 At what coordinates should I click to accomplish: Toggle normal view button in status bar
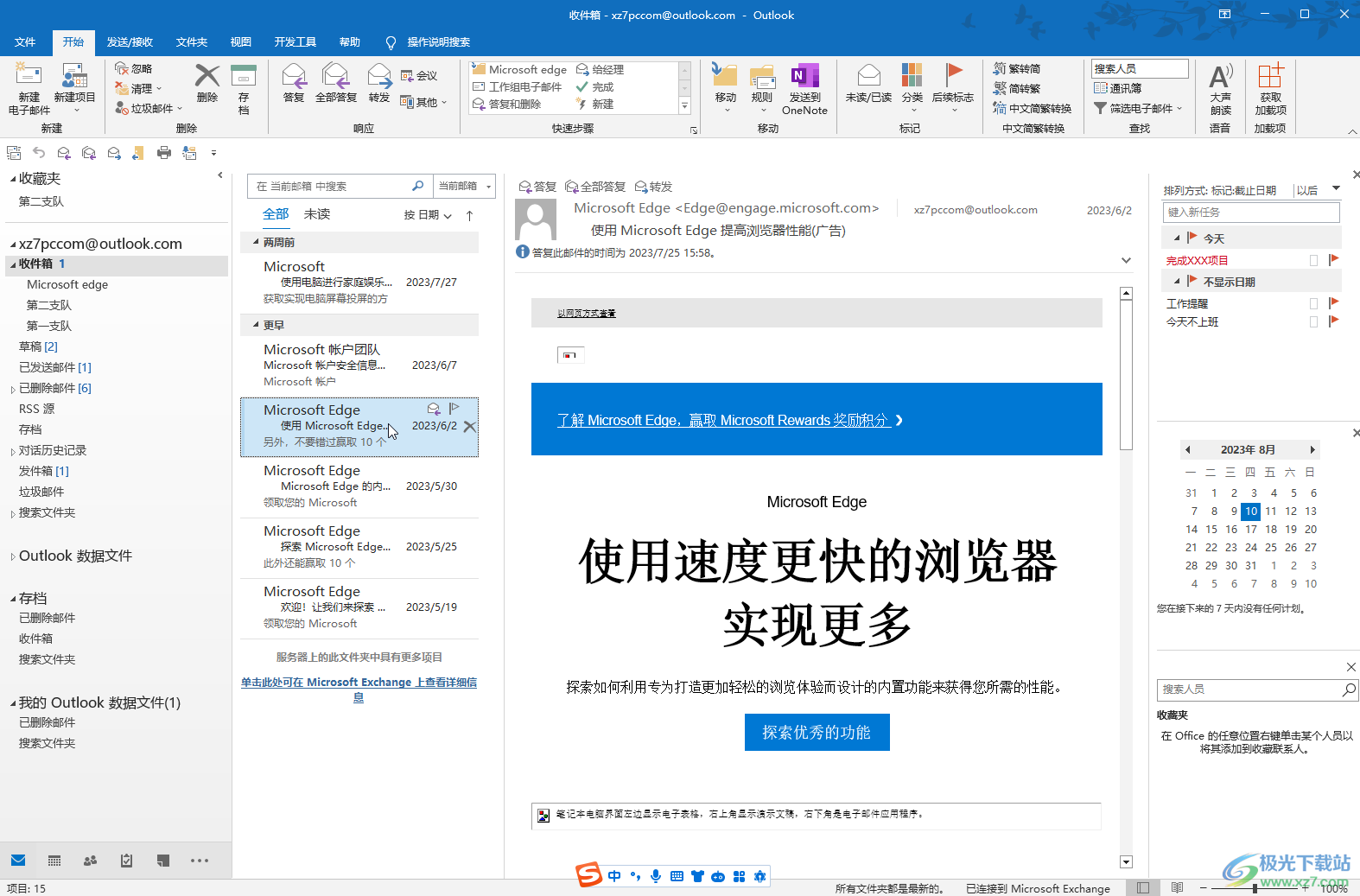coord(1142,887)
